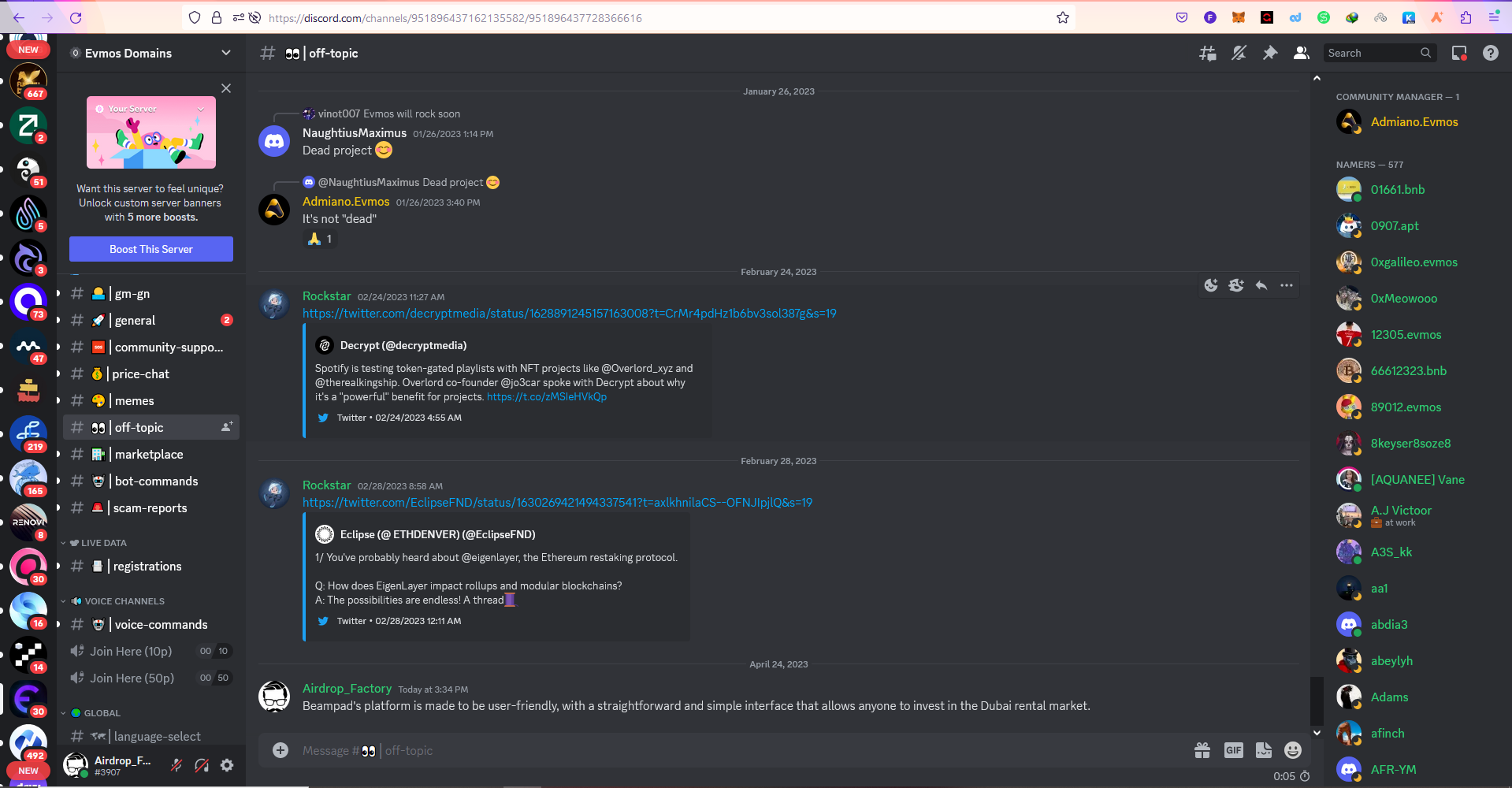Open server icon with 667 badge

point(28,81)
